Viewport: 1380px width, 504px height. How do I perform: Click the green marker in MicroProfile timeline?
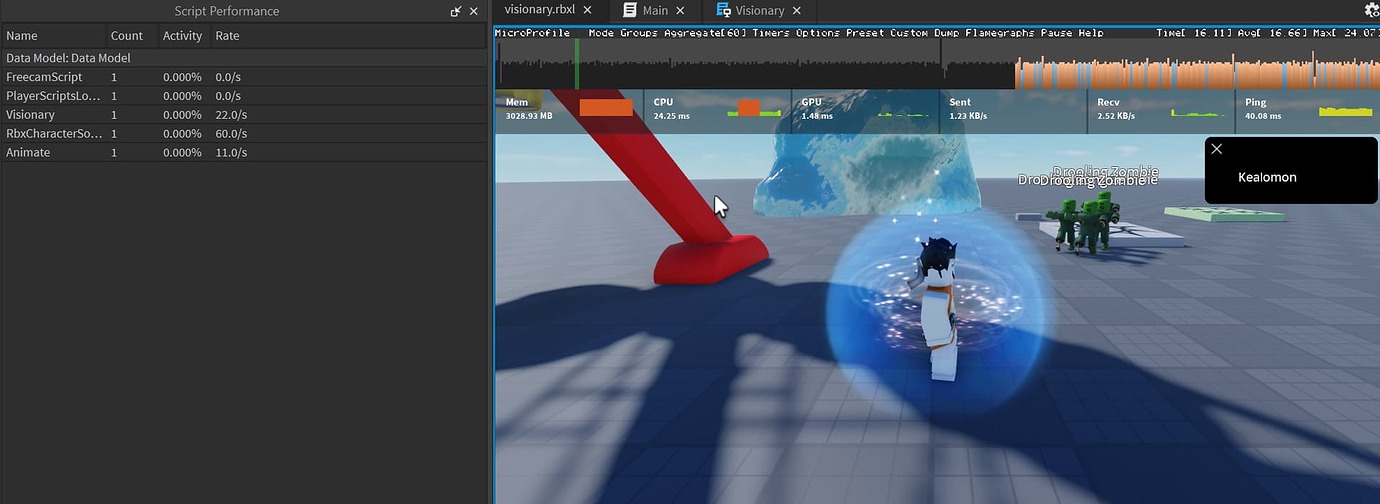click(x=576, y=65)
